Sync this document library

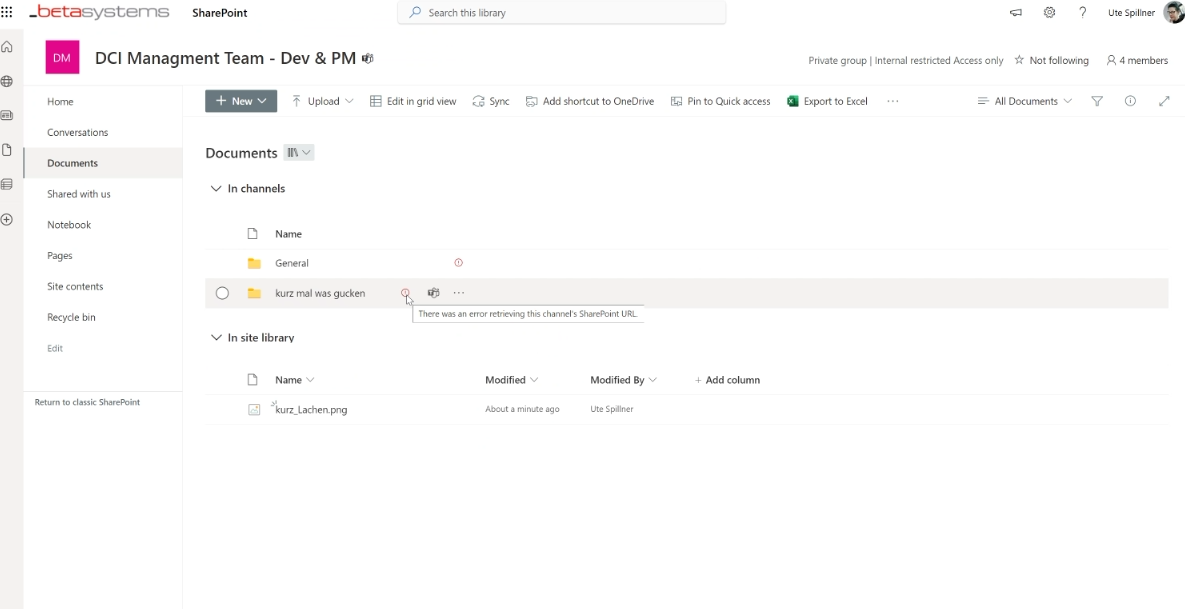[491, 100]
